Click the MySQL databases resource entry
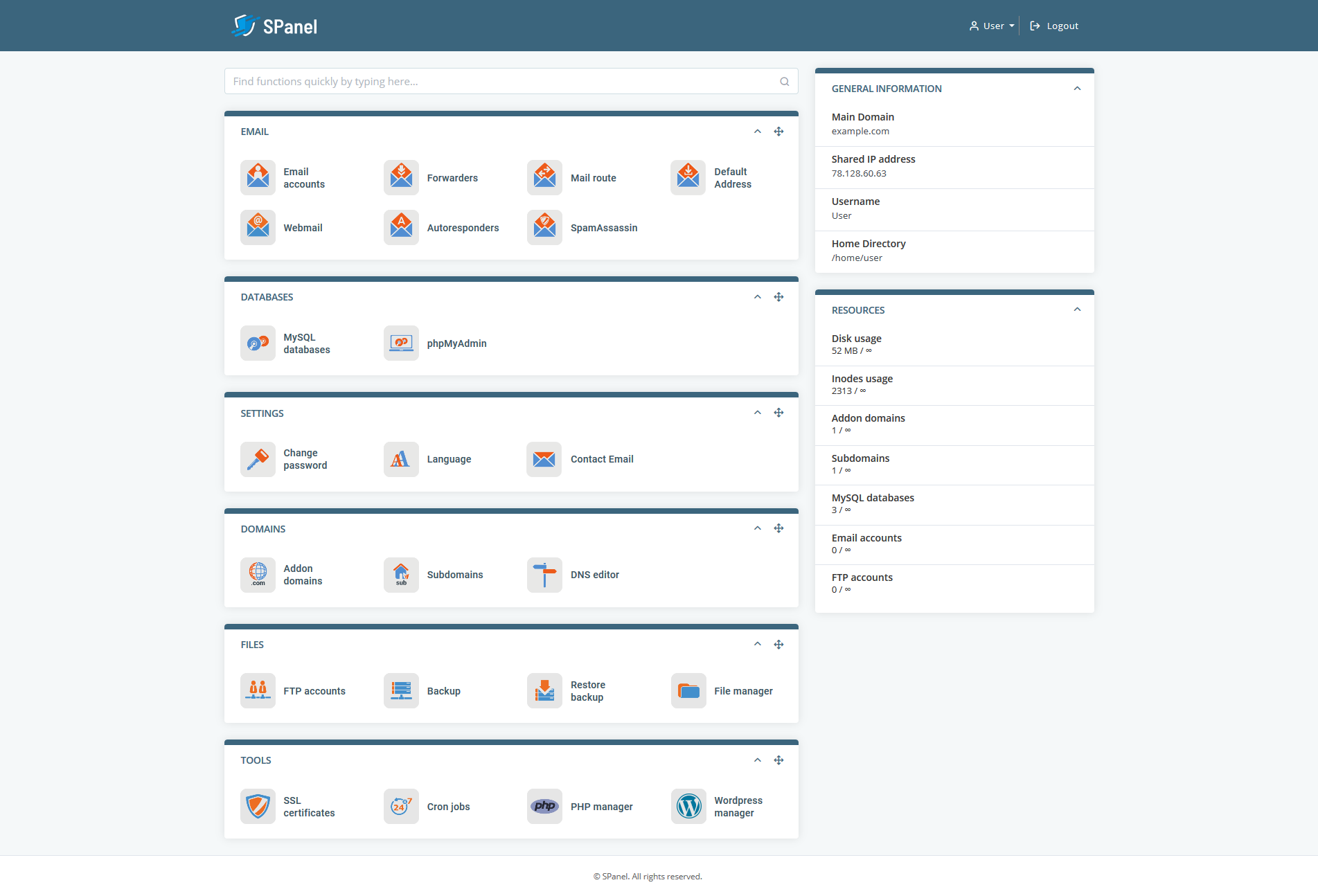Viewport: 1318px width, 896px height. [954, 504]
